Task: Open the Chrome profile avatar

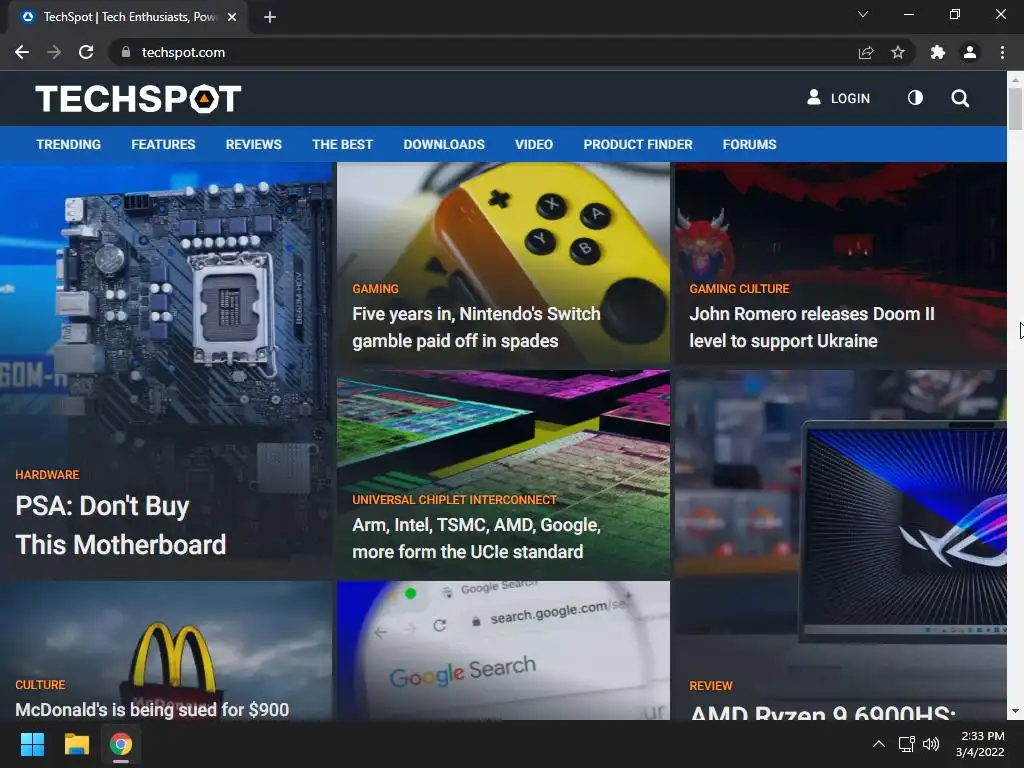Action: pos(970,52)
